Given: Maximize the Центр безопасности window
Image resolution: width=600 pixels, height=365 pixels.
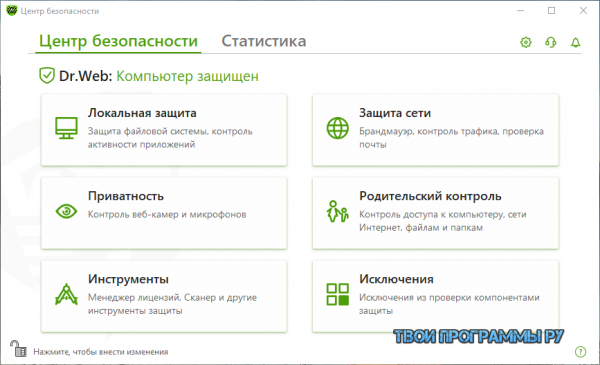Looking at the screenshot, I should [551, 11].
